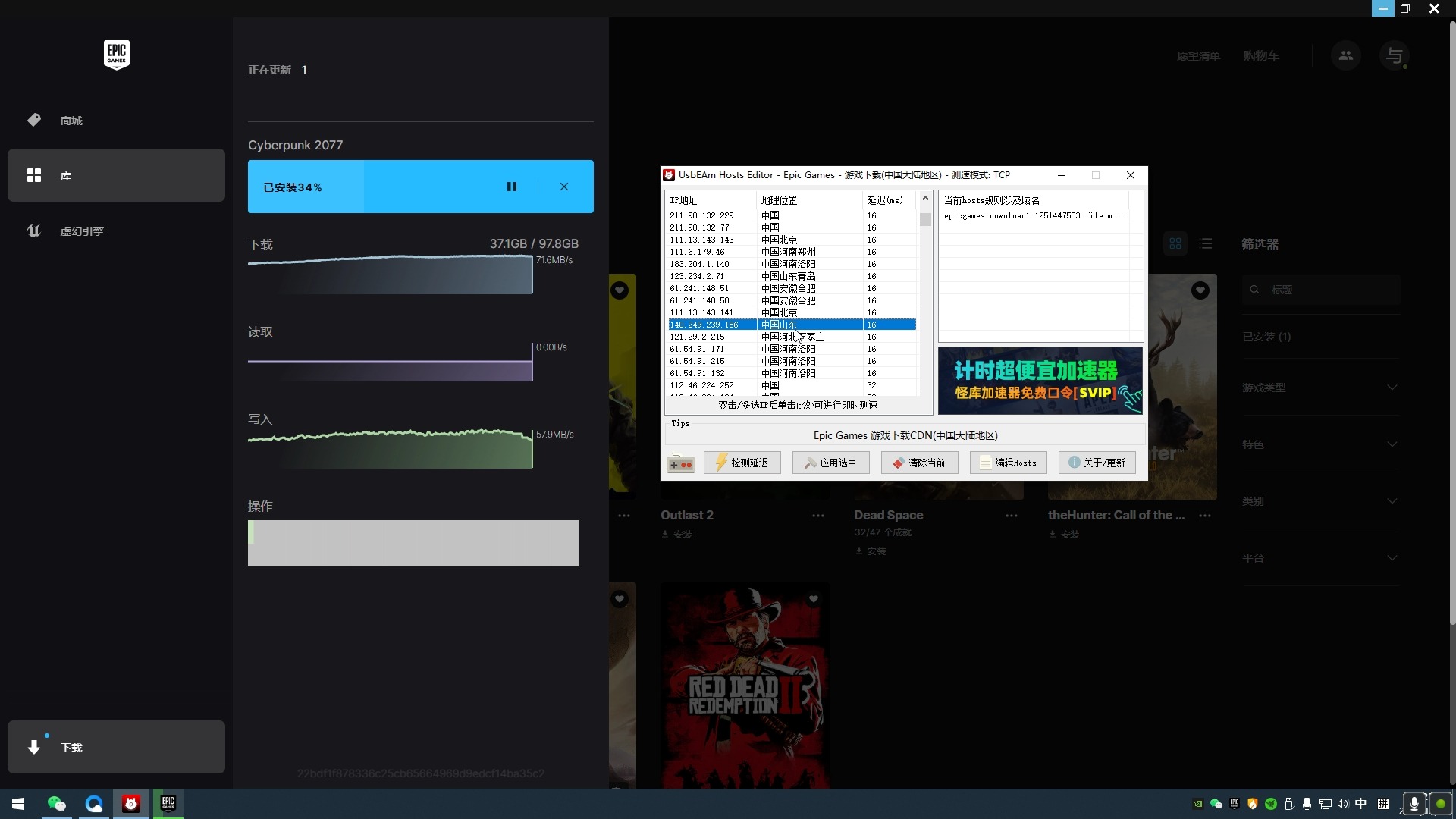The height and width of the screenshot is (819, 1456).
Task: Favorite the theHunter game heart icon
Action: [1200, 290]
